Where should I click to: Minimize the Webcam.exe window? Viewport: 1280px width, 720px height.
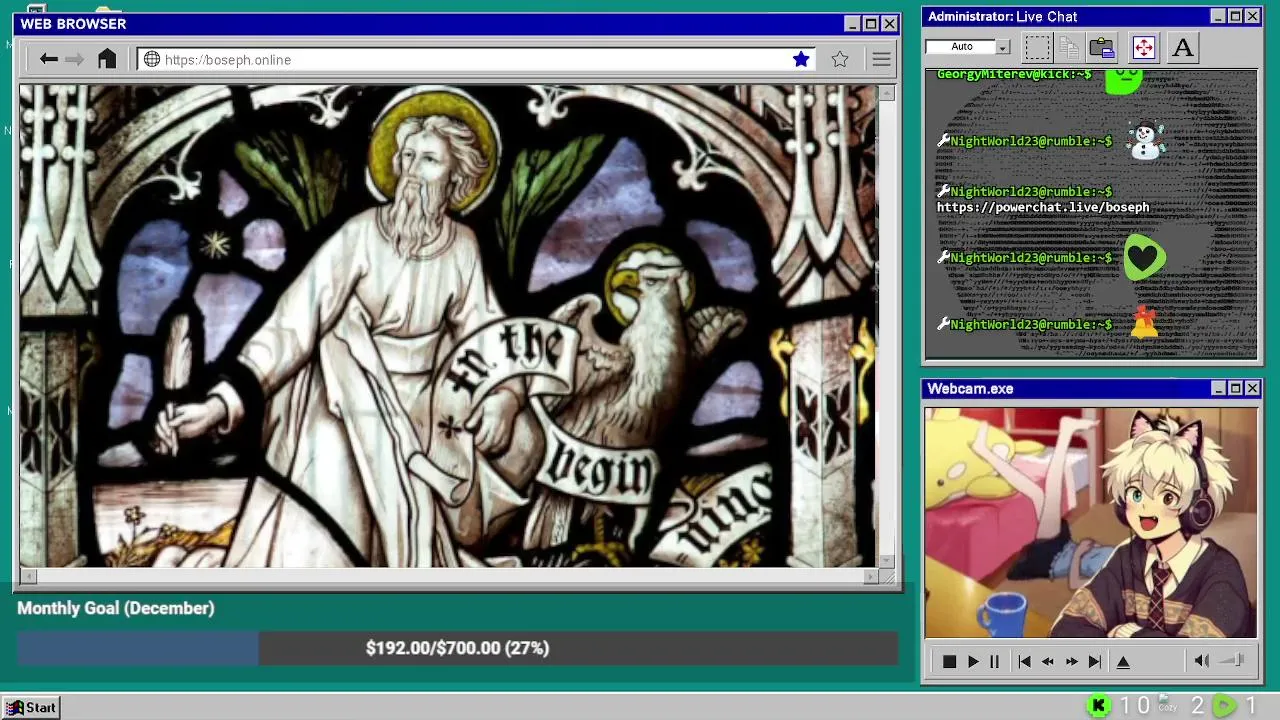[x=1217, y=388]
